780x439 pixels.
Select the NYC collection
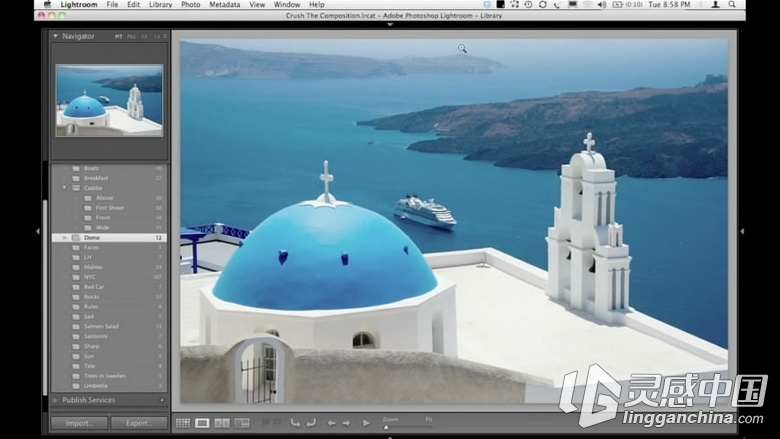109,277
